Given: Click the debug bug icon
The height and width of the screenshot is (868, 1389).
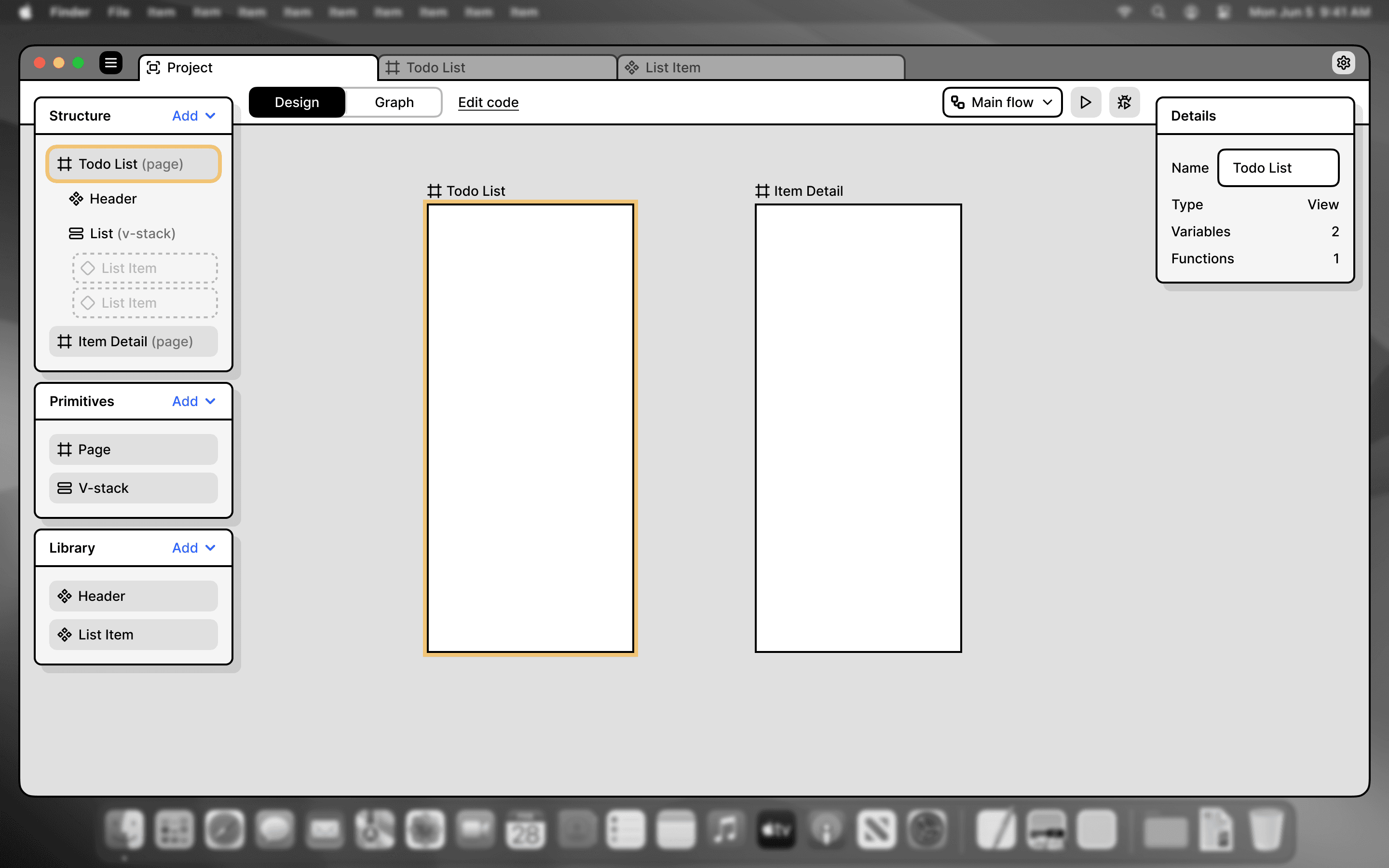Looking at the screenshot, I should tap(1124, 102).
